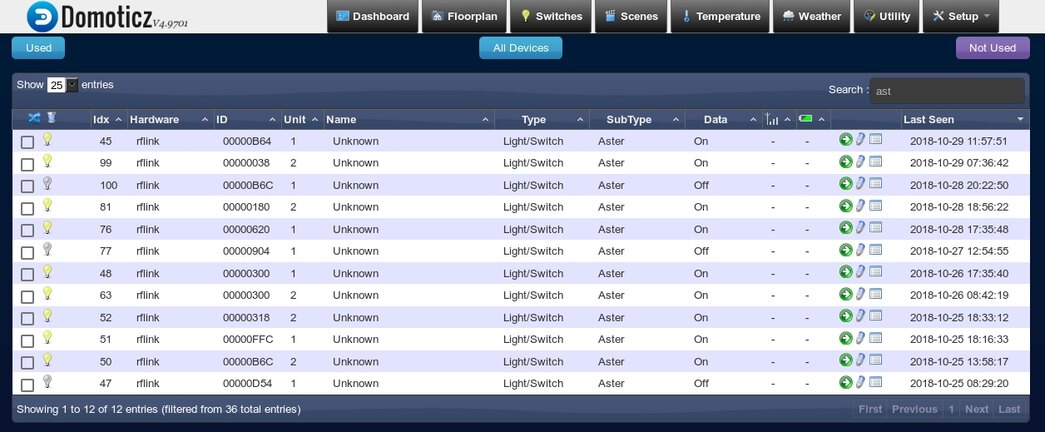Sort by the signal strength column icon
The height and width of the screenshot is (432, 1045).
point(771,120)
